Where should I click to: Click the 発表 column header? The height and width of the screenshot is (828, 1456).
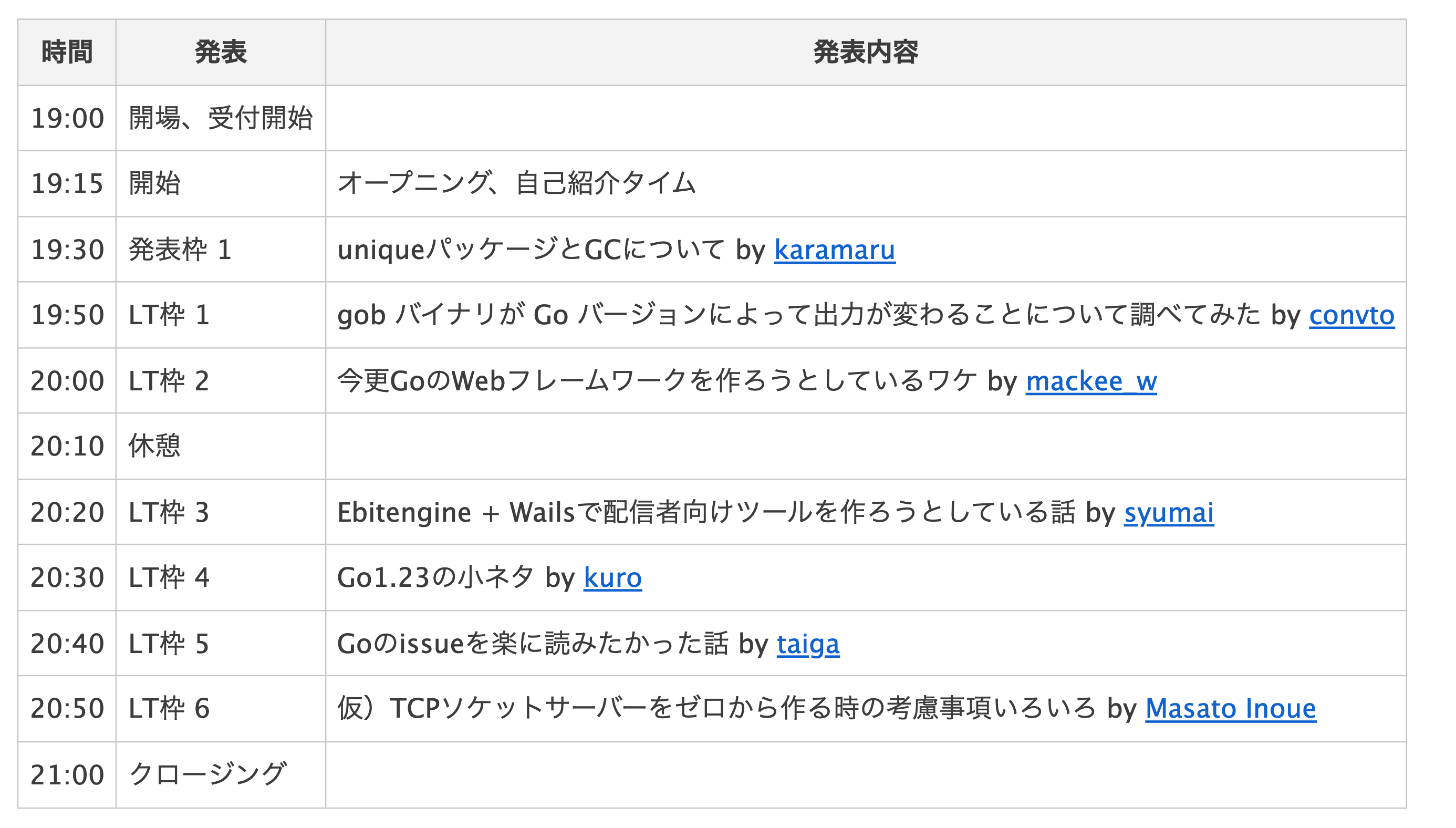(x=221, y=53)
